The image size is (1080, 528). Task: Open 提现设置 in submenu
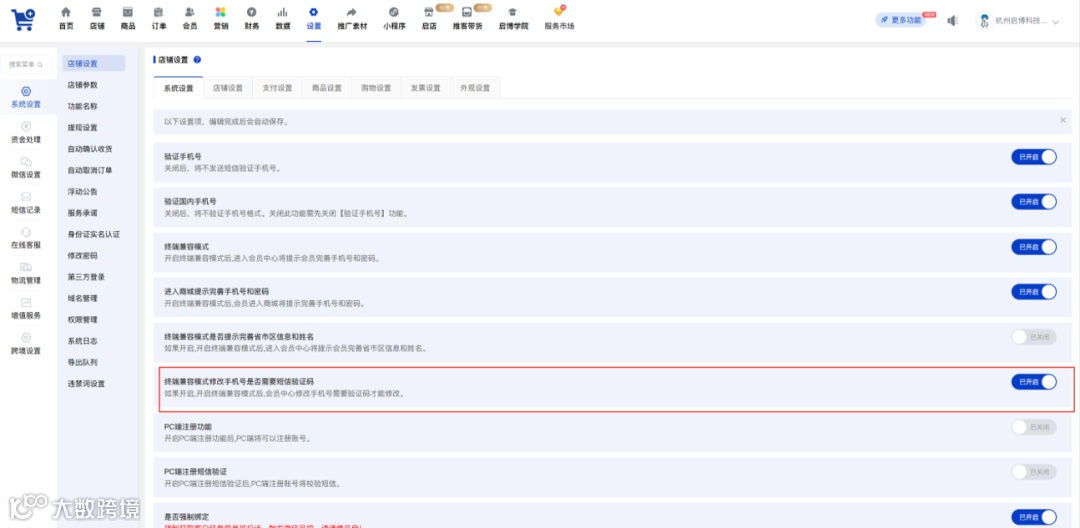[x=83, y=127]
